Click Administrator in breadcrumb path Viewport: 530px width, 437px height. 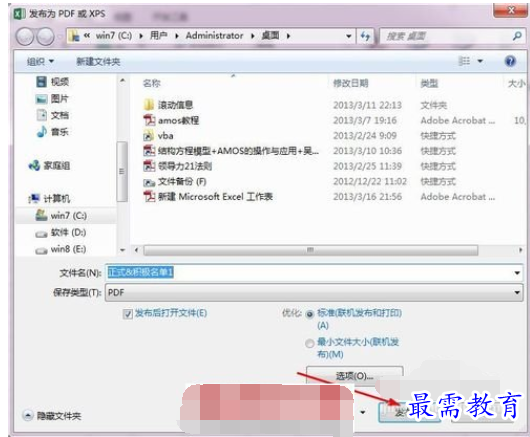click(214, 35)
